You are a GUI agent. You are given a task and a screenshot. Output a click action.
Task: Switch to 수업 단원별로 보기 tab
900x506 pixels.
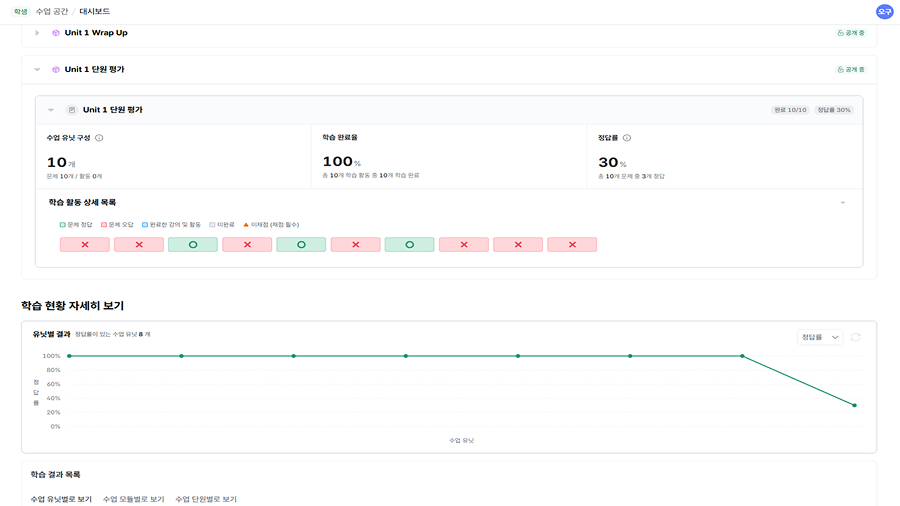click(x=206, y=498)
